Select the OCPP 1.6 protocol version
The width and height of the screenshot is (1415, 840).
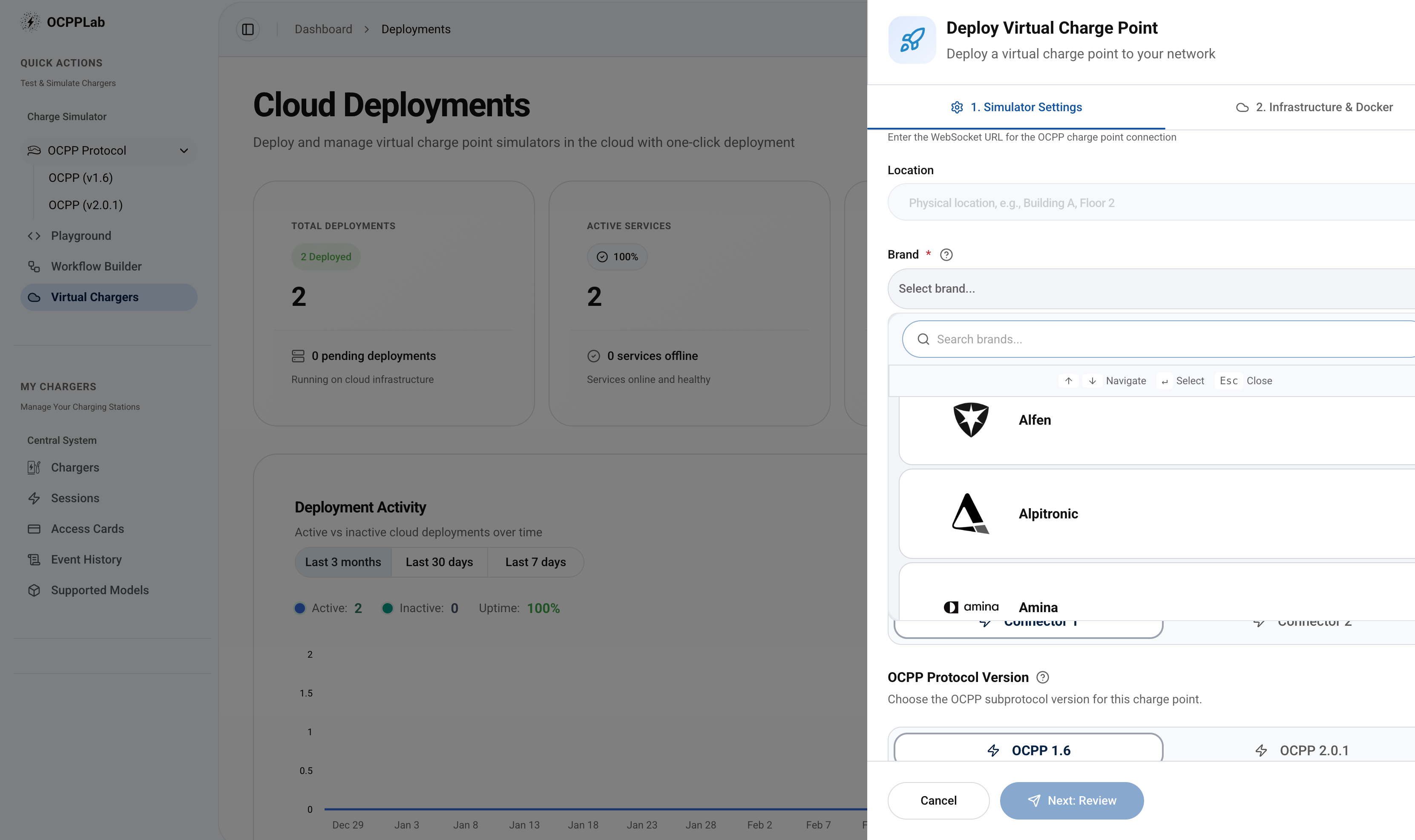1028,750
